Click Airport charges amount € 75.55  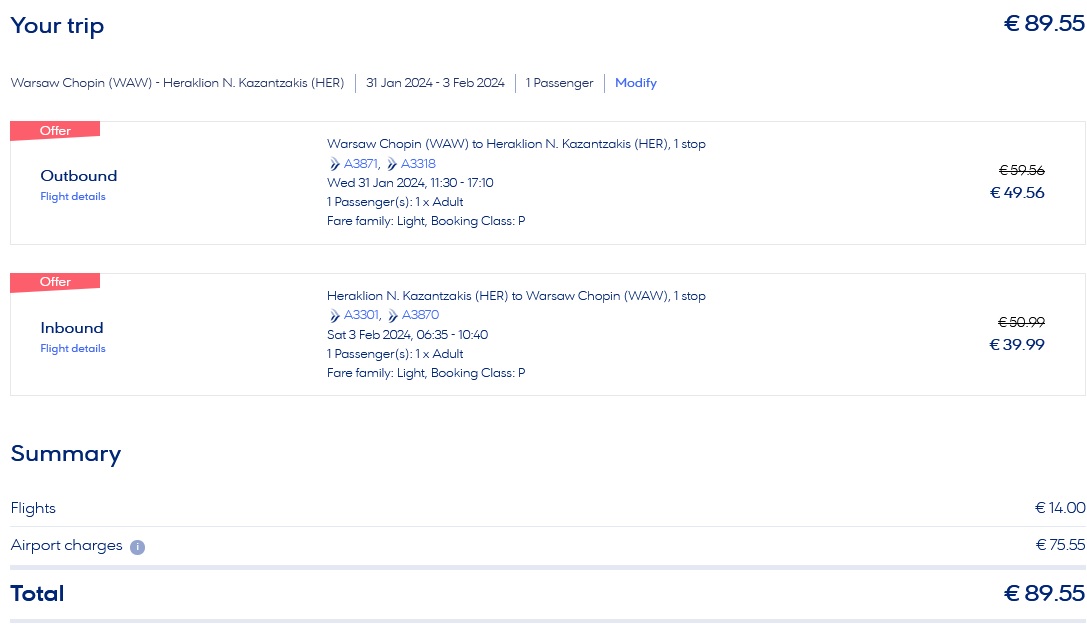click(1060, 545)
